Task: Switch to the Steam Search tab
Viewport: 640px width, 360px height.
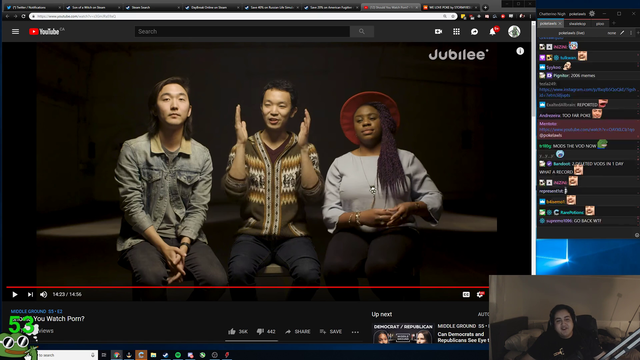Action: [152, 7]
